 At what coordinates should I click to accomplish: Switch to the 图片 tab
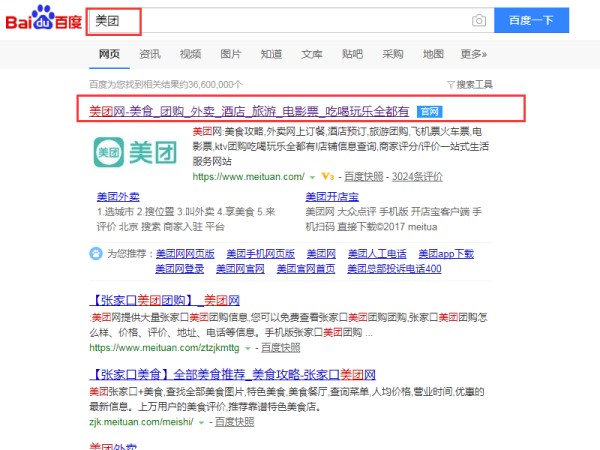pyautogui.click(x=230, y=54)
